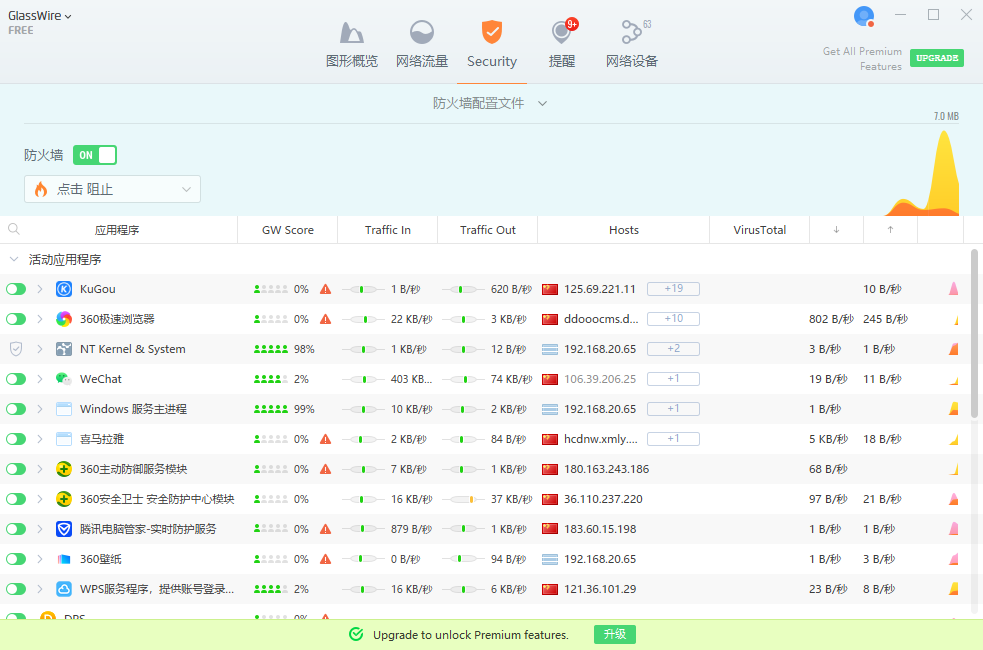Click the user account avatar icon
Screen dimensions: 983x650
[863, 16]
